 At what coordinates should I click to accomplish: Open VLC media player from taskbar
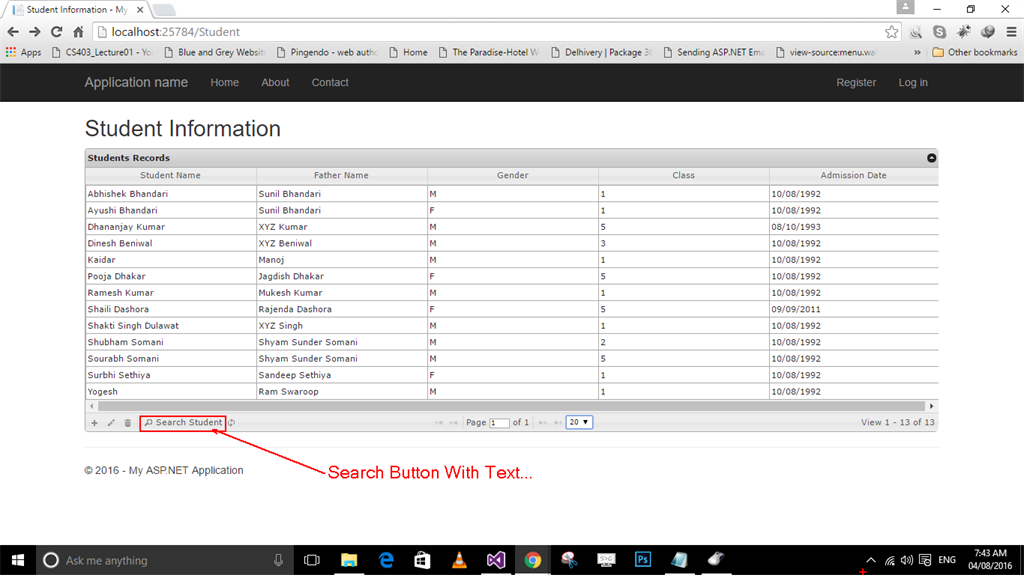tap(459, 560)
